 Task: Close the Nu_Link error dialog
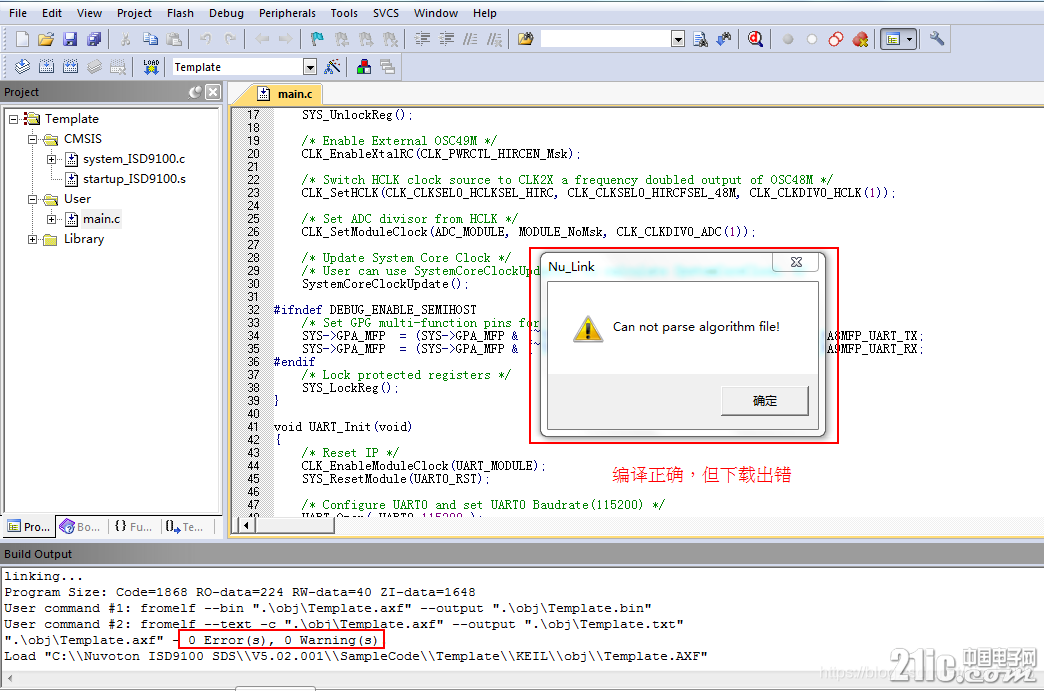pyautogui.click(x=796, y=262)
